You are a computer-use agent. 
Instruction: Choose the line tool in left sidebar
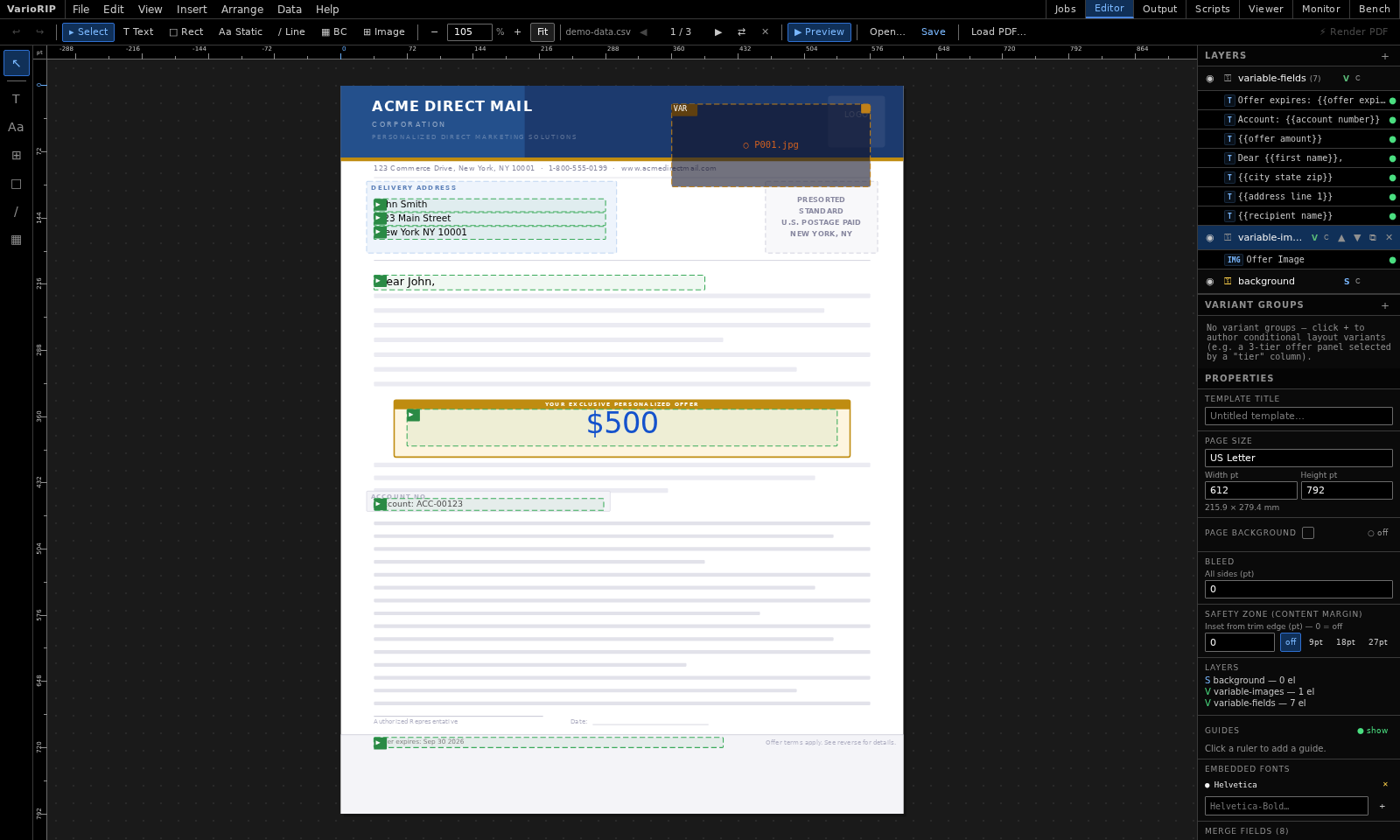pos(16,212)
